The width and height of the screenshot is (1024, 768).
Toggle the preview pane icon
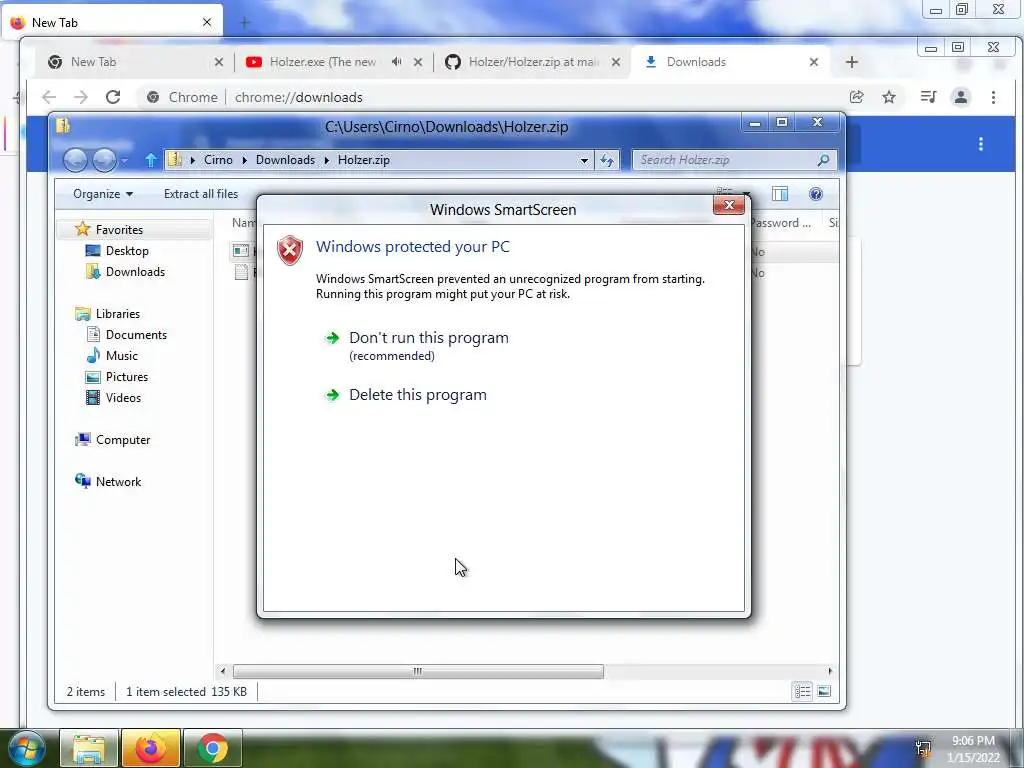point(780,194)
